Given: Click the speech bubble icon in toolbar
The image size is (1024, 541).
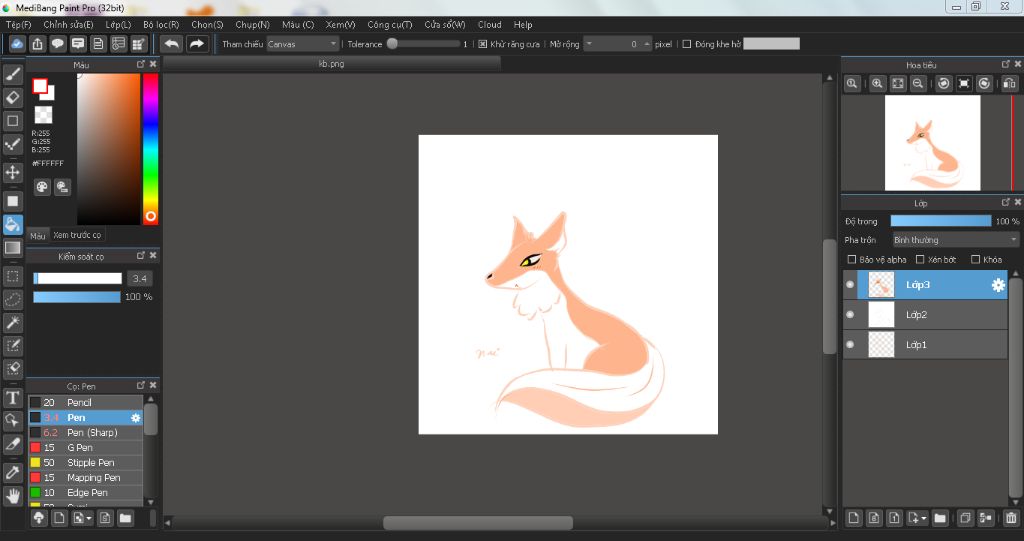Looking at the screenshot, I should tap(57, 44).
